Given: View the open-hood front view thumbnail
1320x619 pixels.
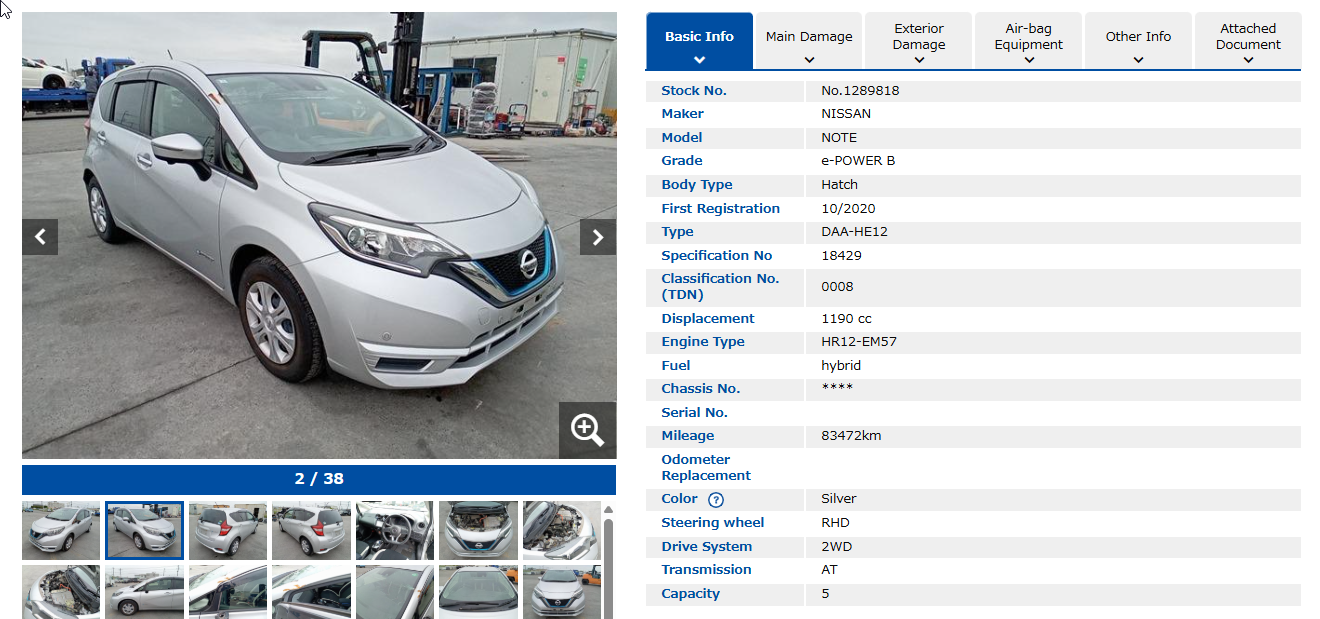Looking at the screenshot, I should pos(478,530).
